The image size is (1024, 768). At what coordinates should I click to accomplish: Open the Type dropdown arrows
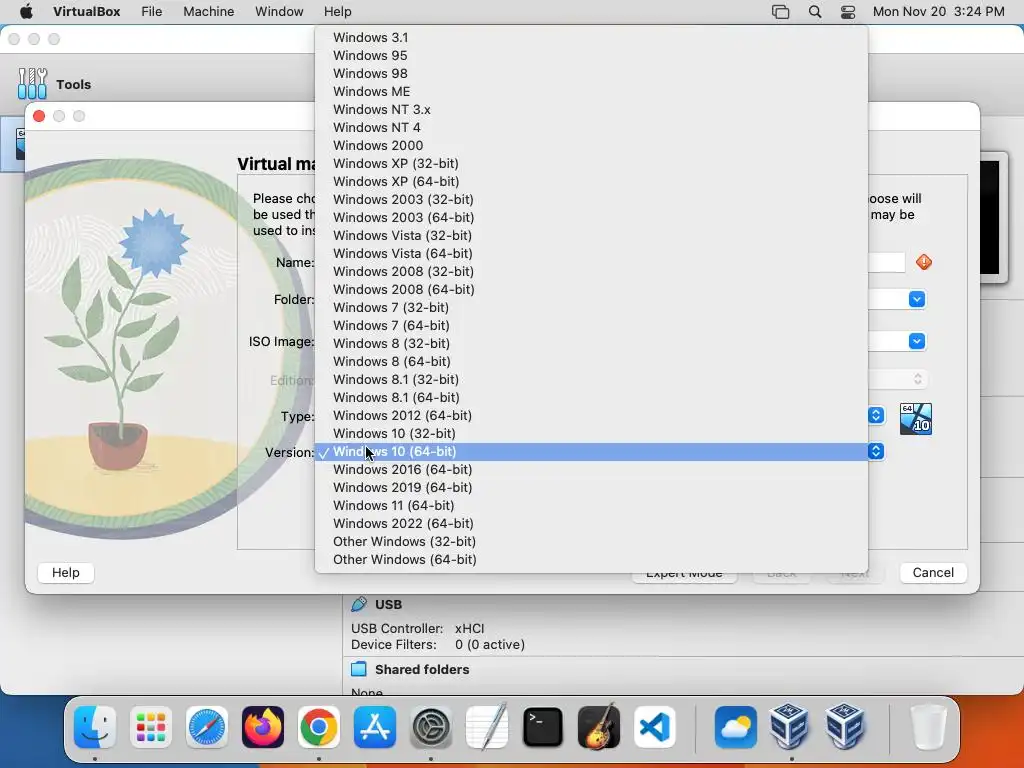[876, 415]
